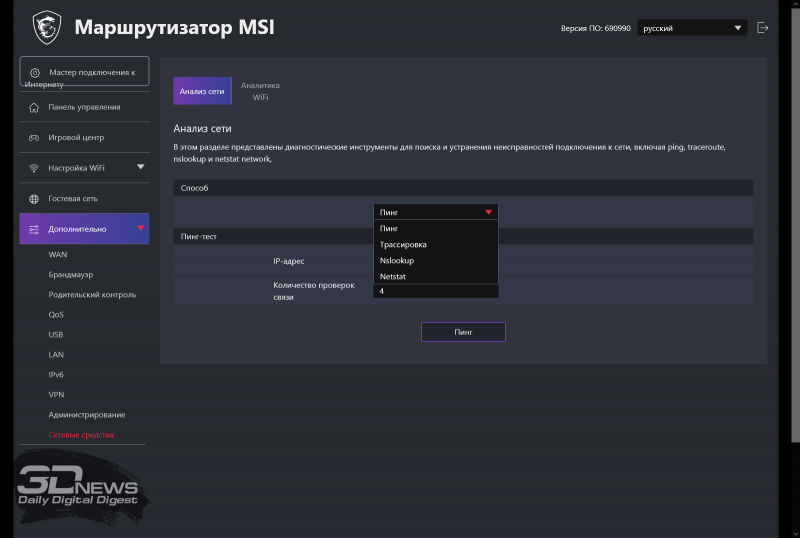Open Администрирование submenu item
Image resolution: width=800 pixels, height=538 pixels.
(x=87, y=414)
